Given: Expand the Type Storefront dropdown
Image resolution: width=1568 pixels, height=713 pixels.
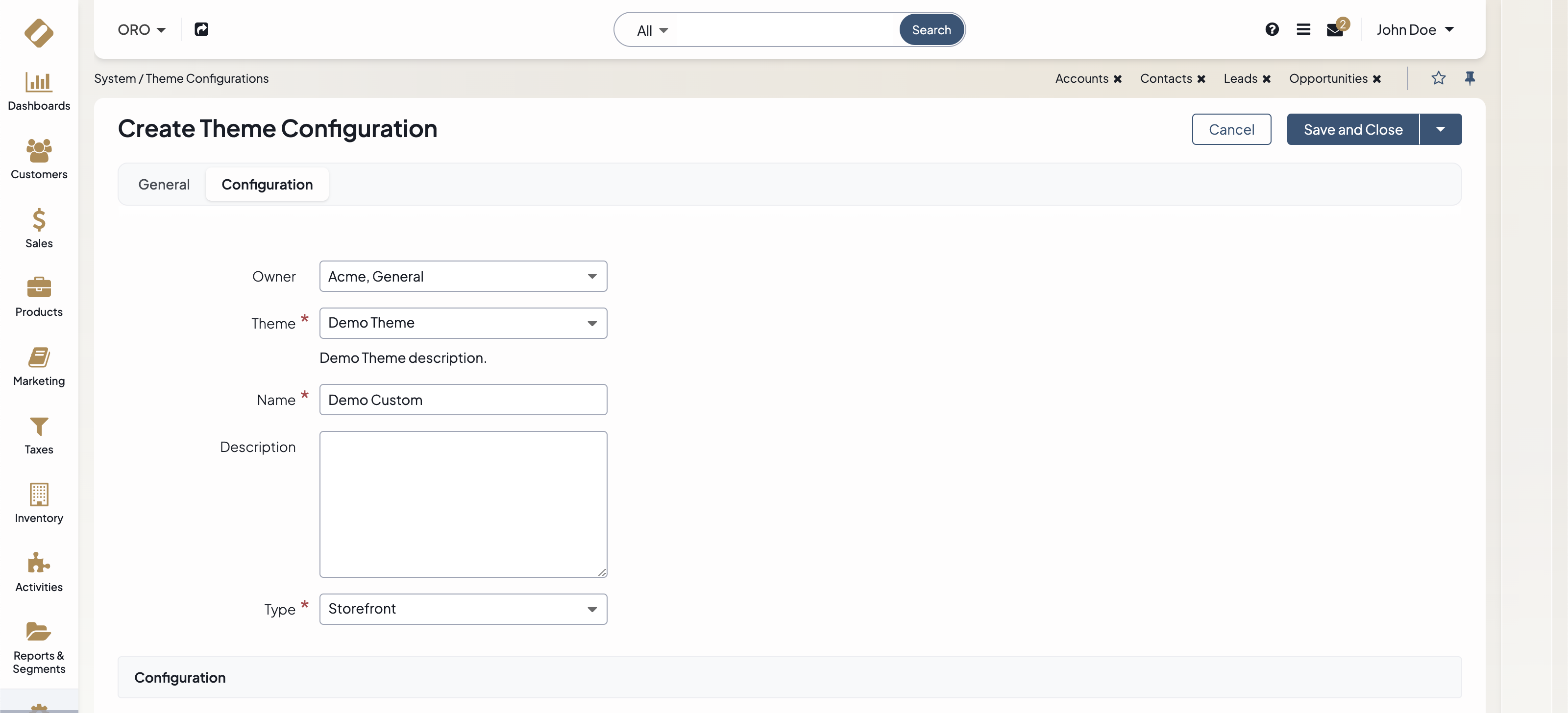Looking at the screenshot, I should pos(463,609).
